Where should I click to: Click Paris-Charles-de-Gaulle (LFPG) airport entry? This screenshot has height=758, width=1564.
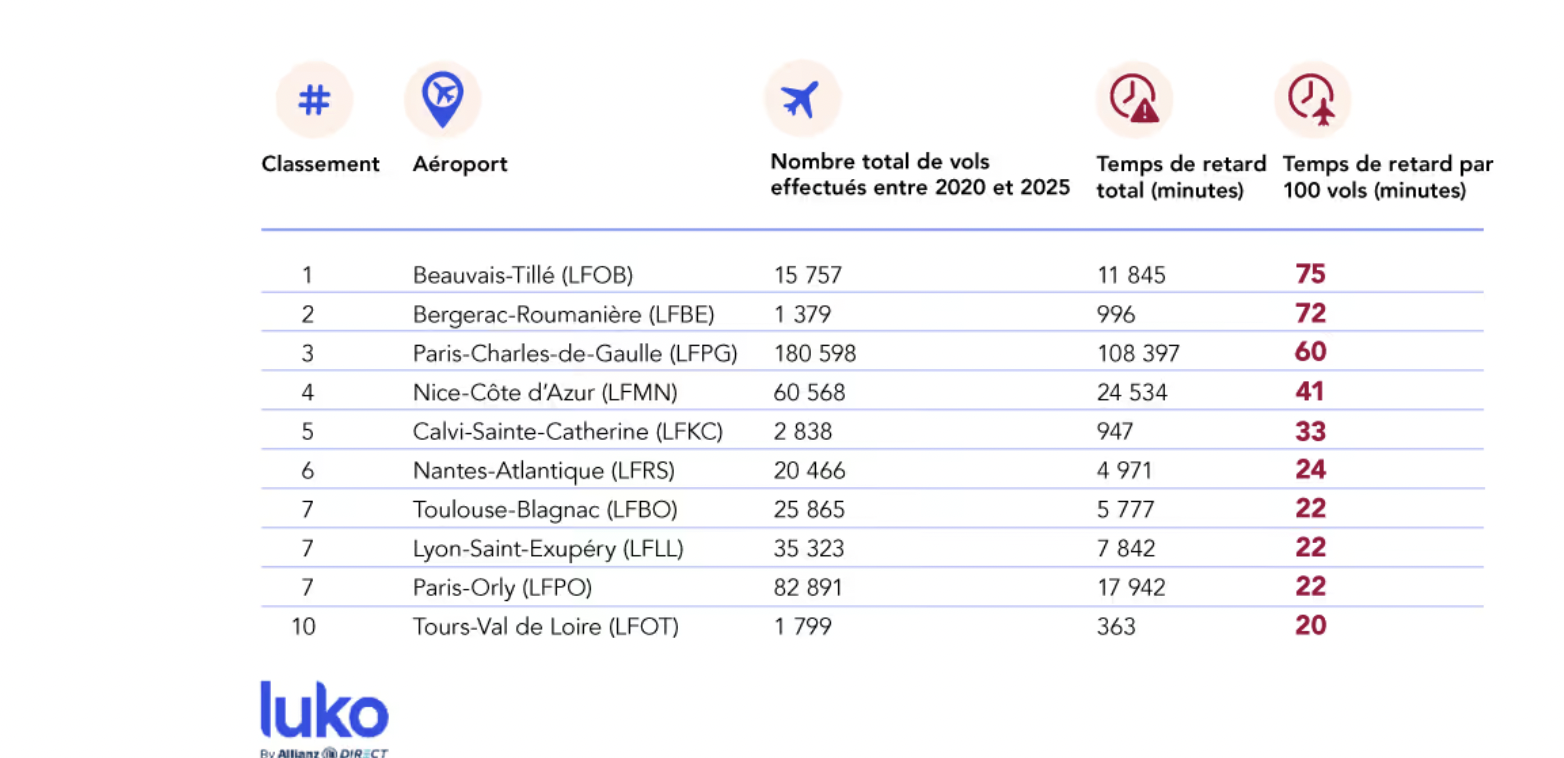(575, 353)
